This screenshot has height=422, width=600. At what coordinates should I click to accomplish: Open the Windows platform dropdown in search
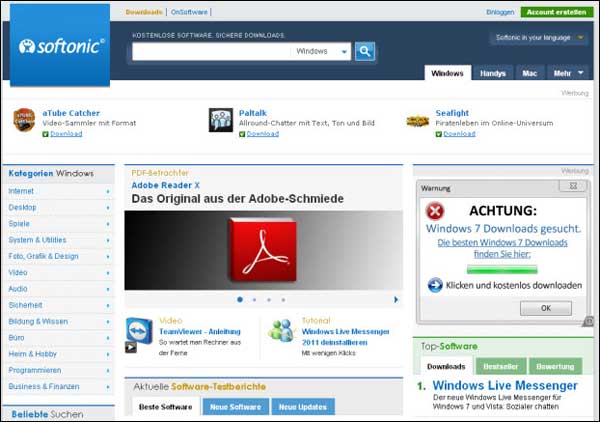[x=320, y=51]
